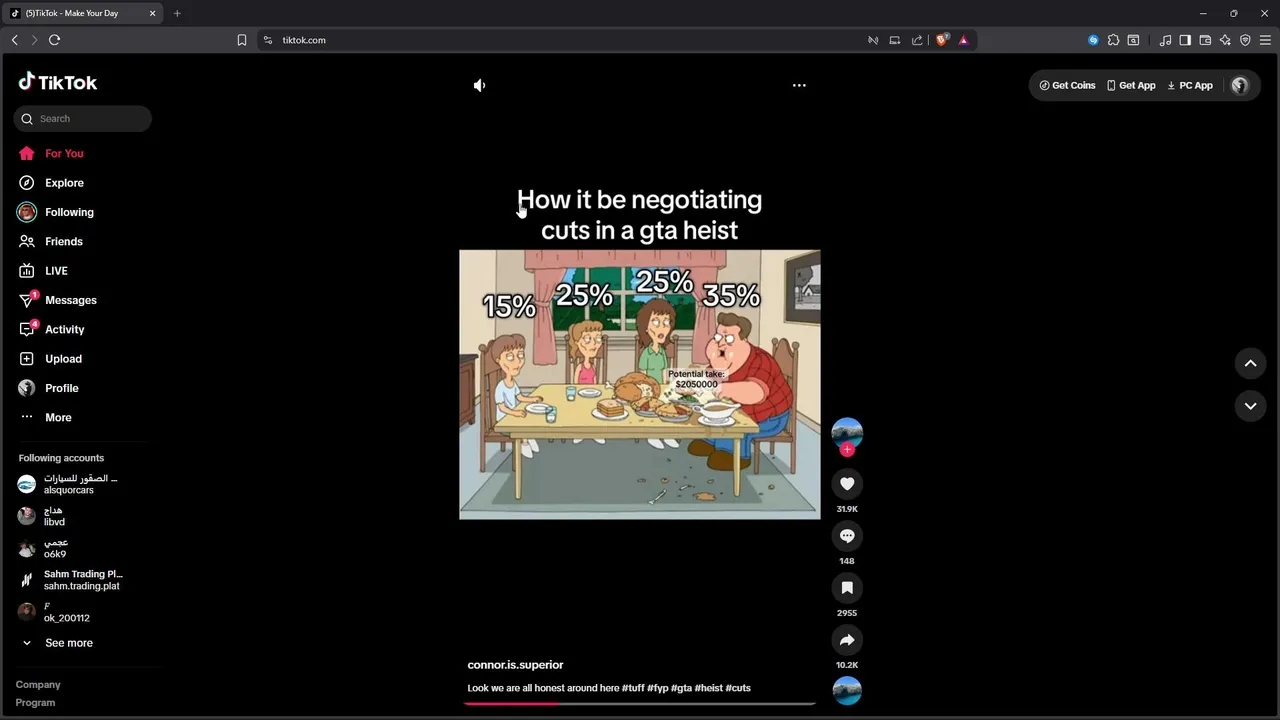The image size is (1280, 720).
Task: Click the #tuff hashtag
Action: tap(633, 688)
